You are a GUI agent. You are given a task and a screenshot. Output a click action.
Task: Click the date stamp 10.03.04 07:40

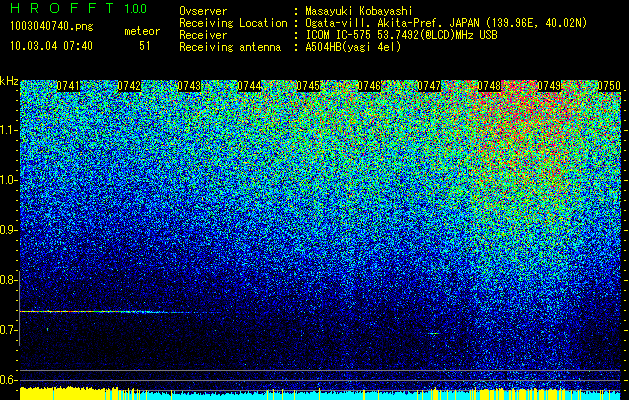pyautogui.click(x=51, y=46)
